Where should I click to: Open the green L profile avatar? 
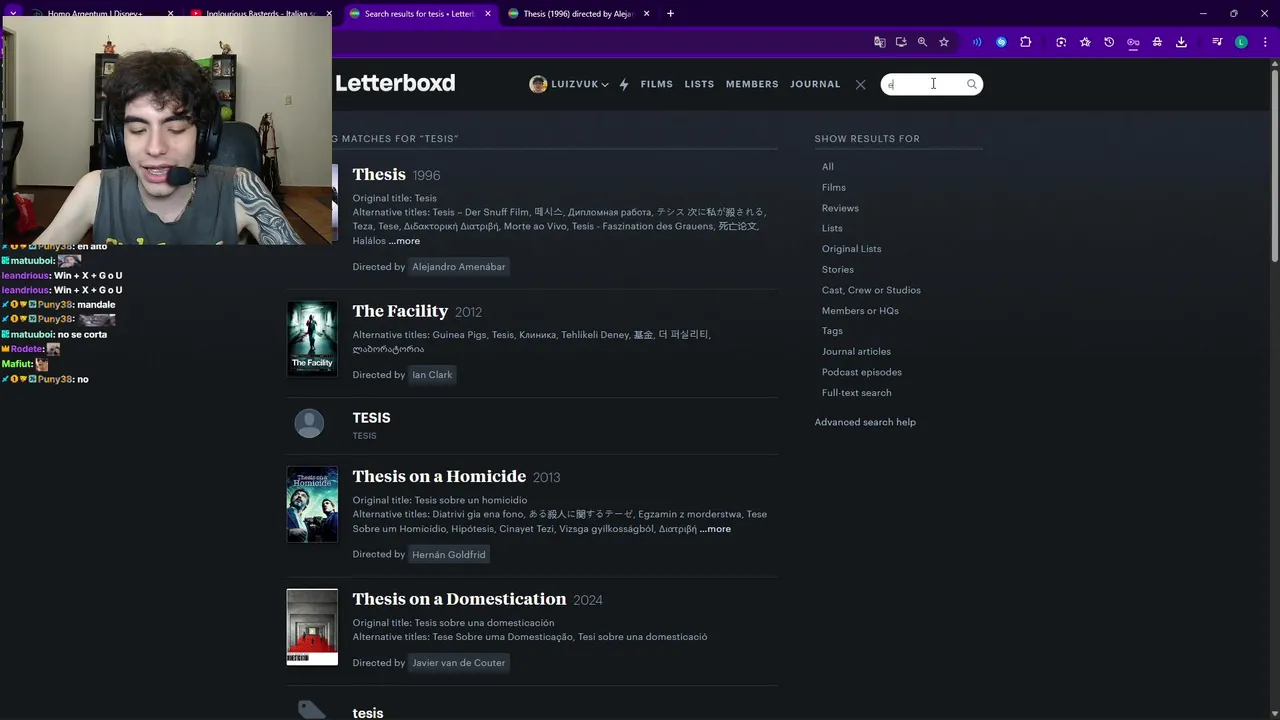[x=1241, y=42]
